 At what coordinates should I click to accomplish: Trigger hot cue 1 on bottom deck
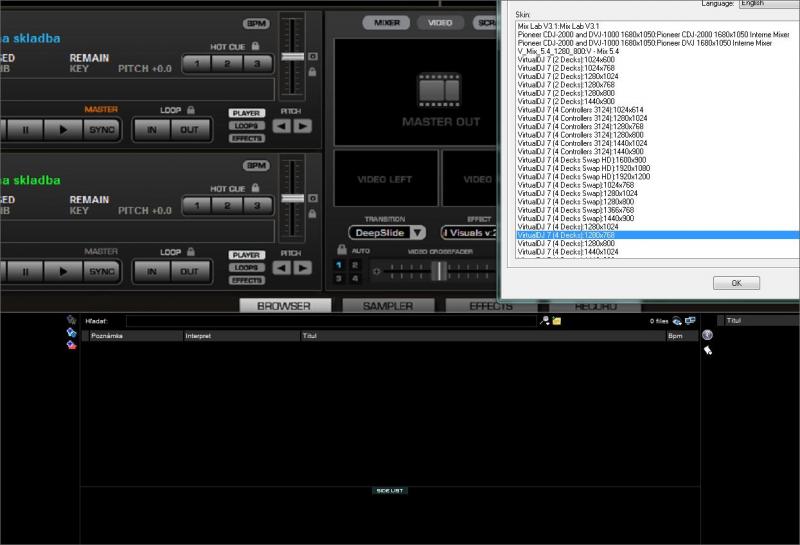click(197, 206)
